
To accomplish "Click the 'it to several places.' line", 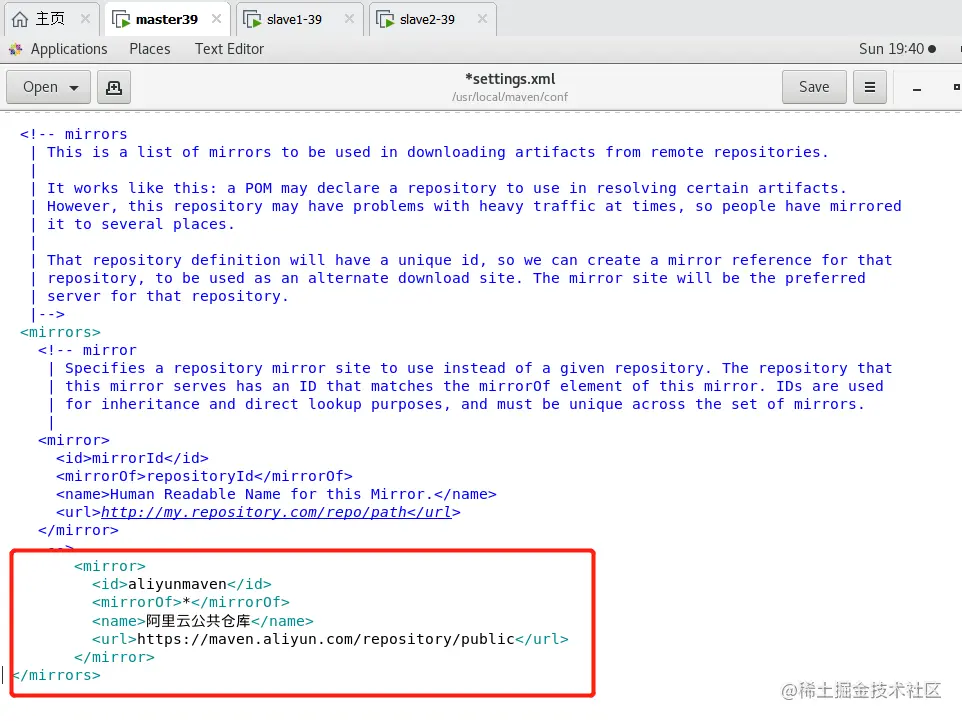I will pos(140,225).
